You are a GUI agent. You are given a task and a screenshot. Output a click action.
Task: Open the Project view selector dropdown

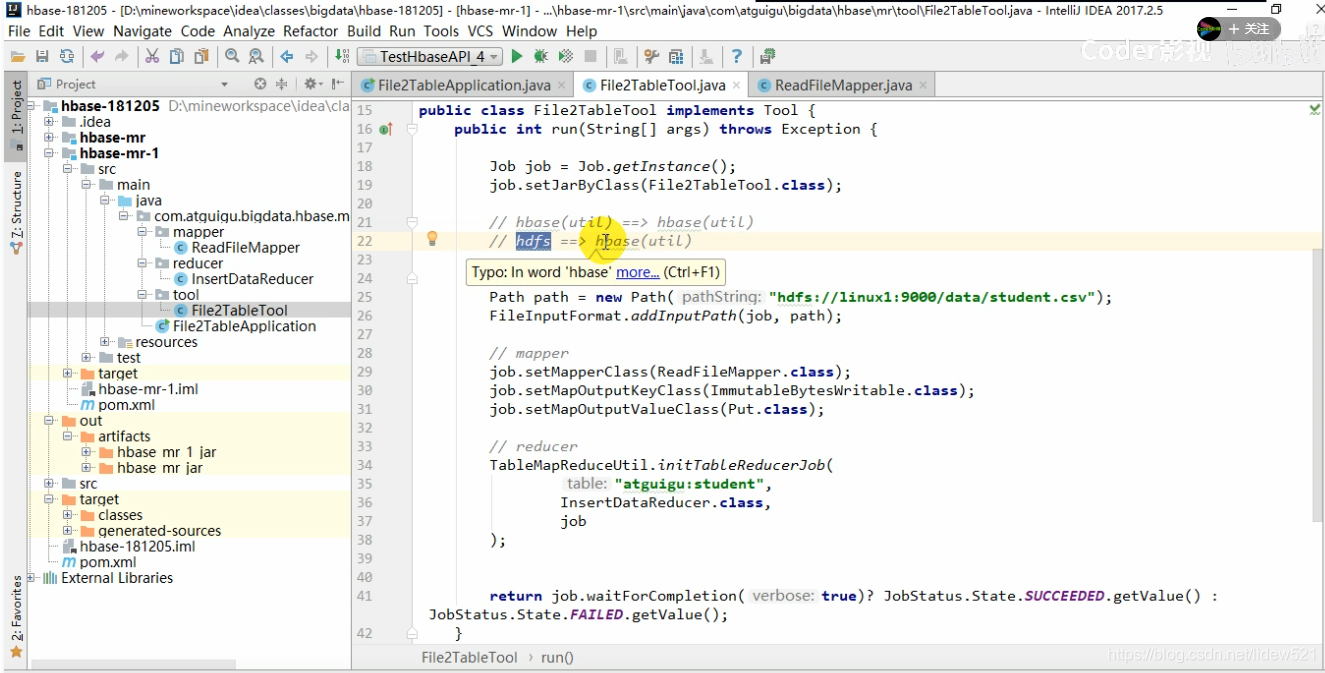[x=224, y=85]
